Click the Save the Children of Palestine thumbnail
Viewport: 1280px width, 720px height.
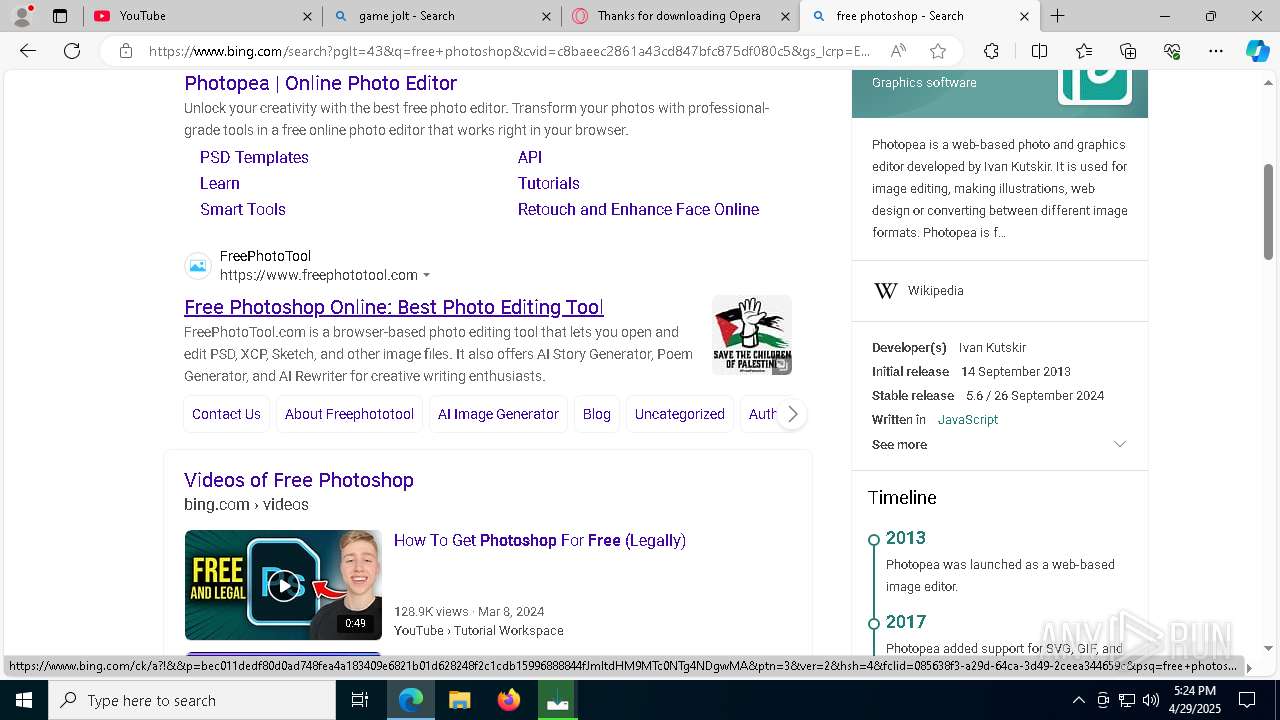(x=752, y=335)
